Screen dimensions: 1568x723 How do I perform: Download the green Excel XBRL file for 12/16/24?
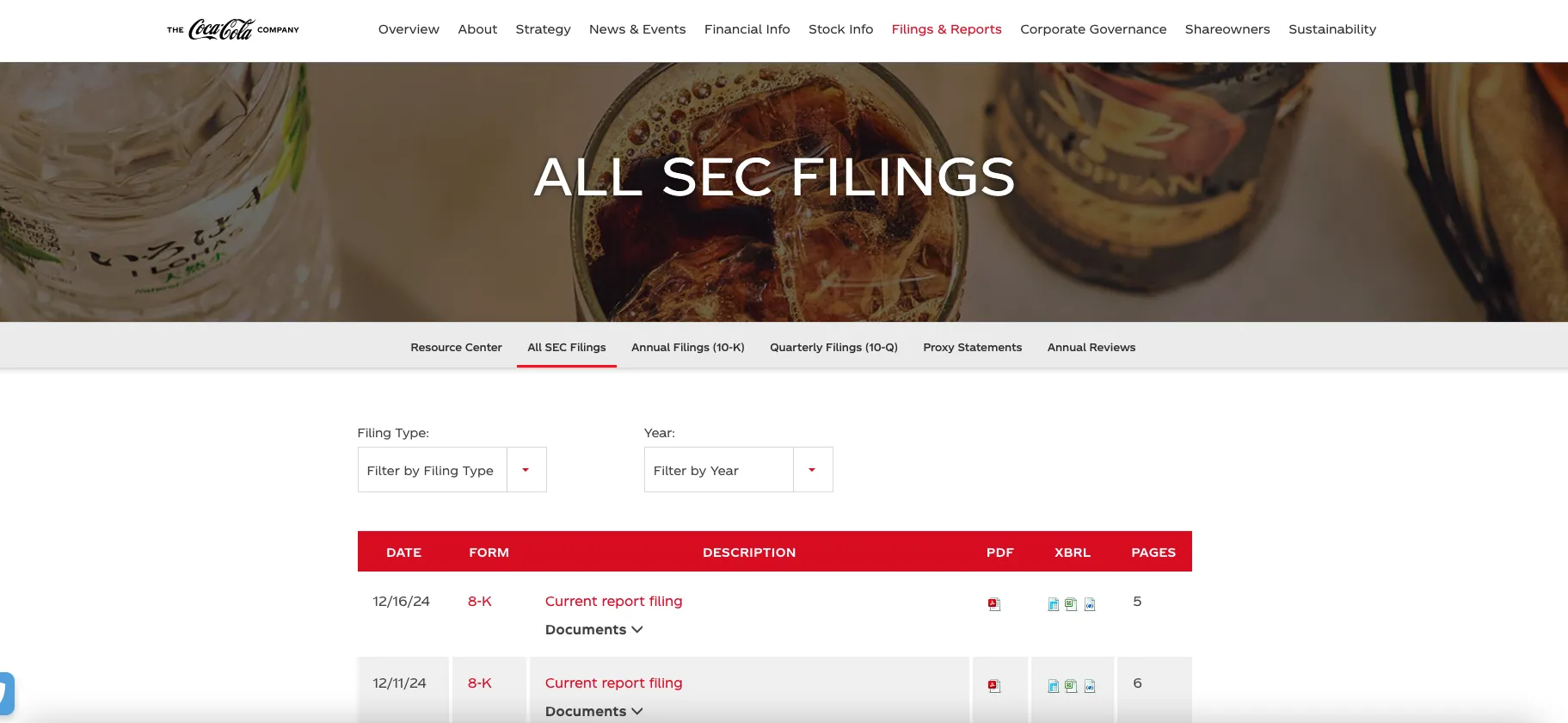pyautogui.click(x=1071, y=604)
